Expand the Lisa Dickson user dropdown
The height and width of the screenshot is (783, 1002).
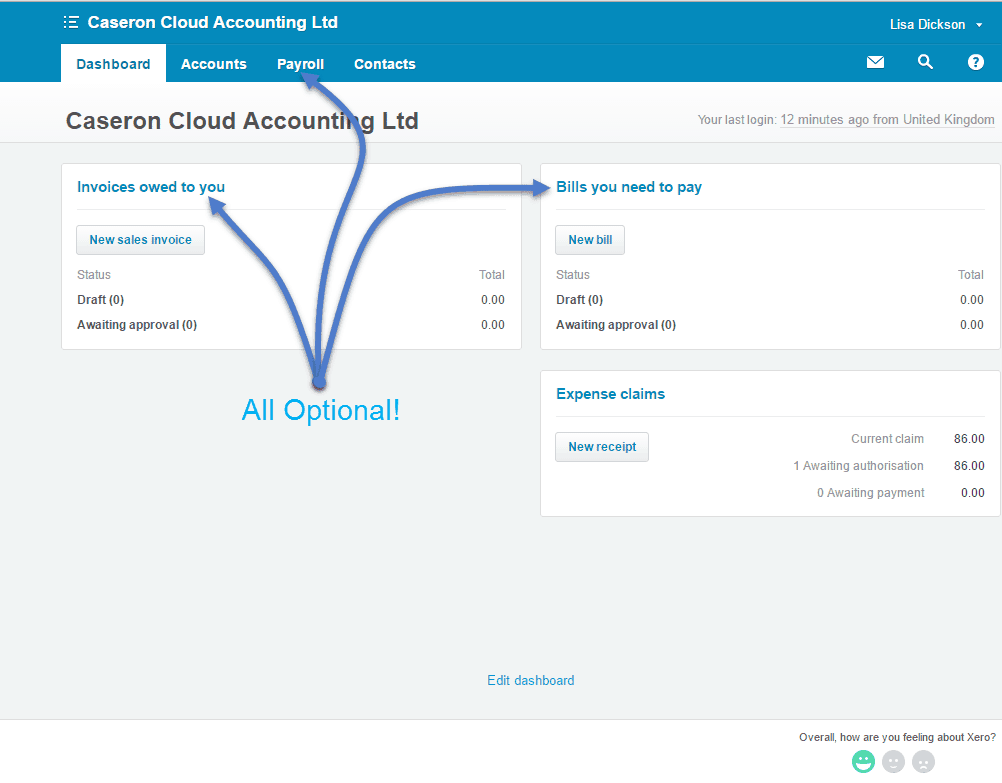point(936,24)
